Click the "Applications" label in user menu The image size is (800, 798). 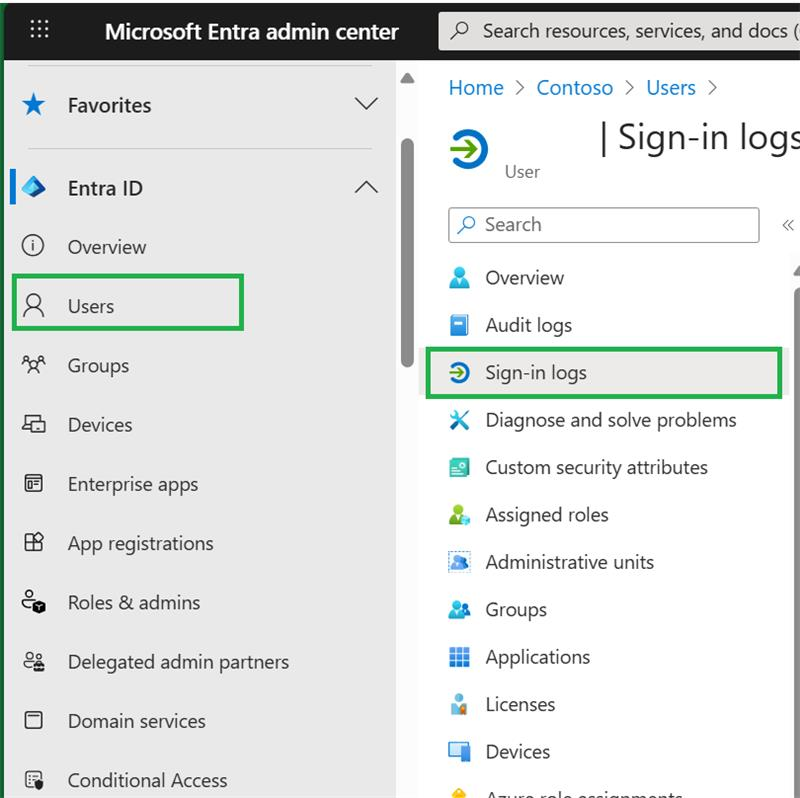click(x=538, y=657)
